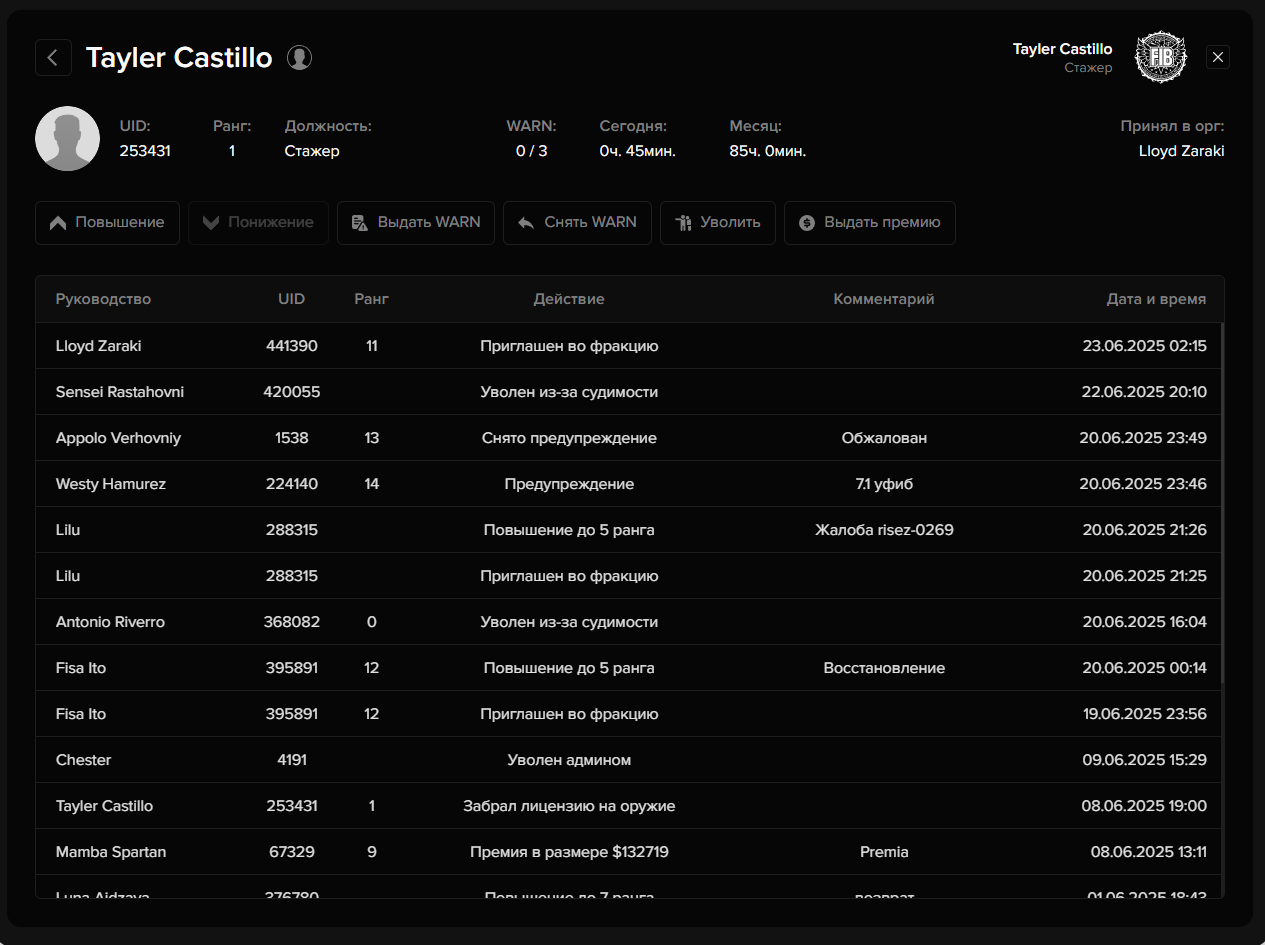Viewport: 1265px width, 945px height.
Task: Sort table by Руководство column header
Action: click(103, 299)
